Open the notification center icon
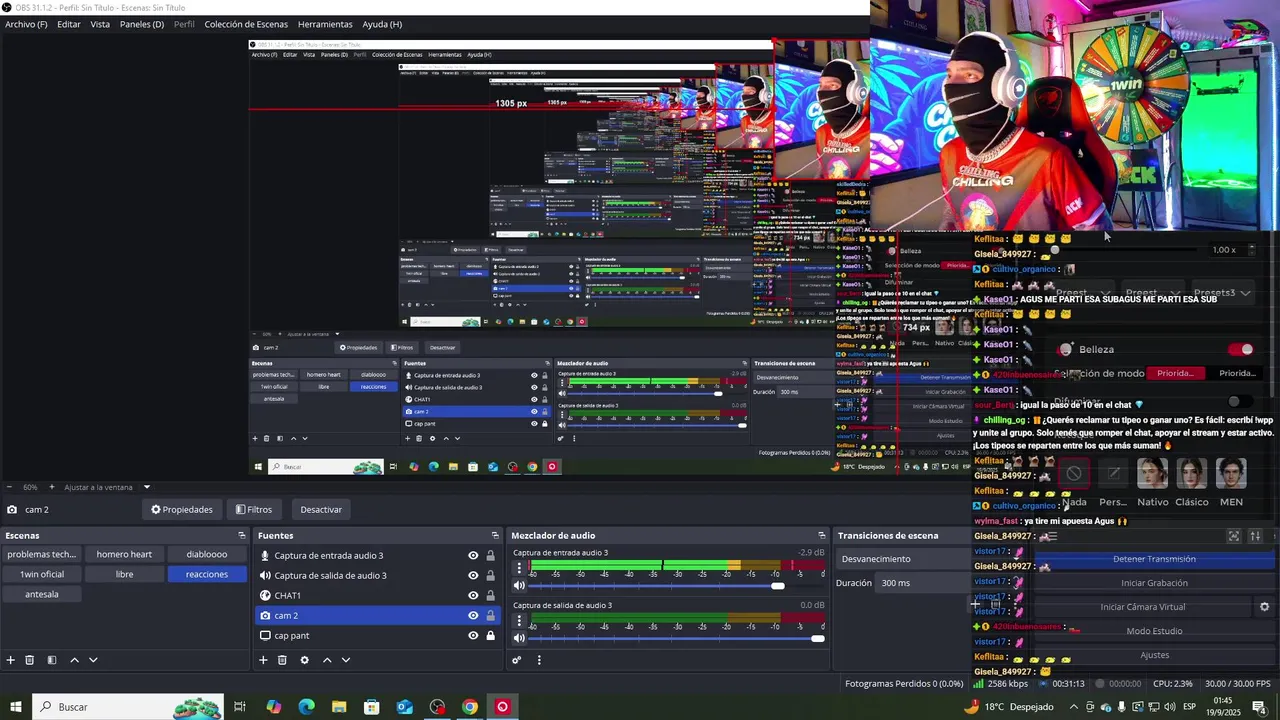This screenshot has width=1280, height=720. coord(1259,707)
